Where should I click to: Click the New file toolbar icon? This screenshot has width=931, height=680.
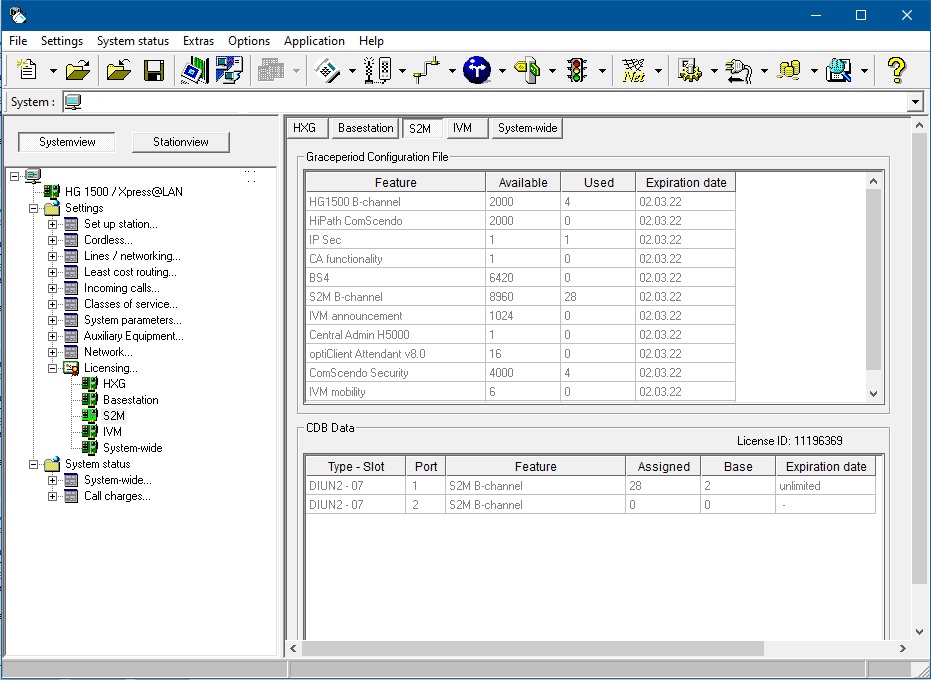27,71
